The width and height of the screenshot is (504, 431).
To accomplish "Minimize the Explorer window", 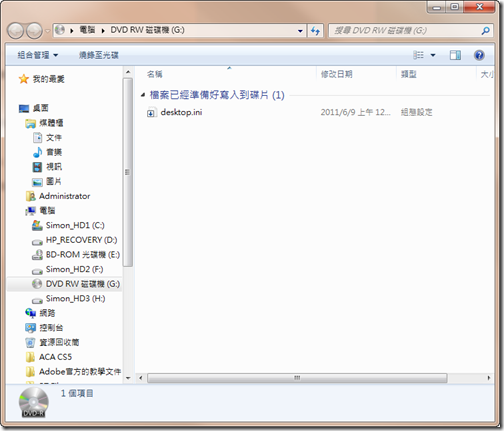I will 437,7.
